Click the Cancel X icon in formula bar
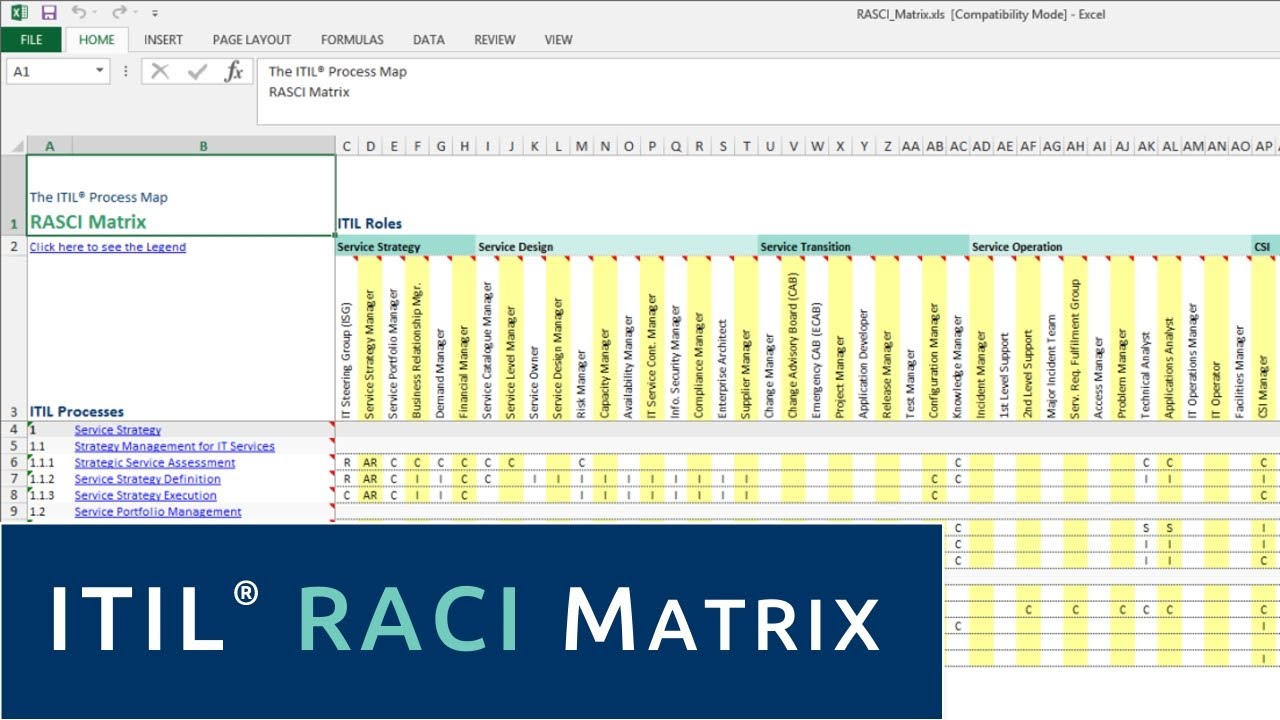 pos(160,71)
